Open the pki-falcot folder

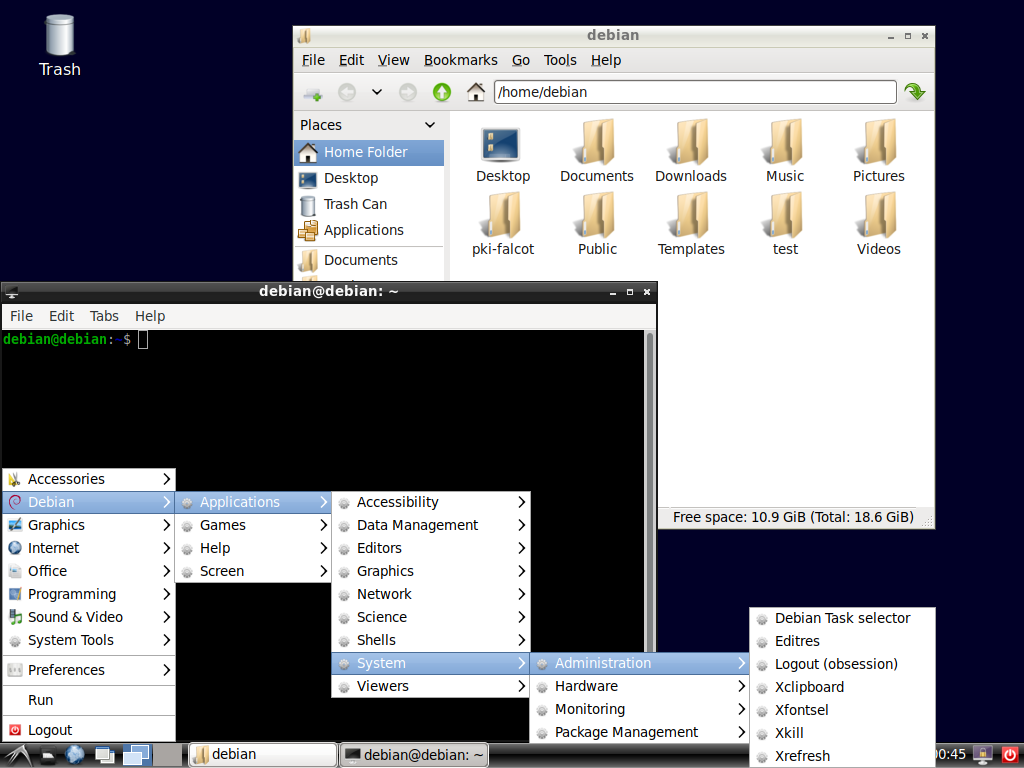(x=502, y=222)
